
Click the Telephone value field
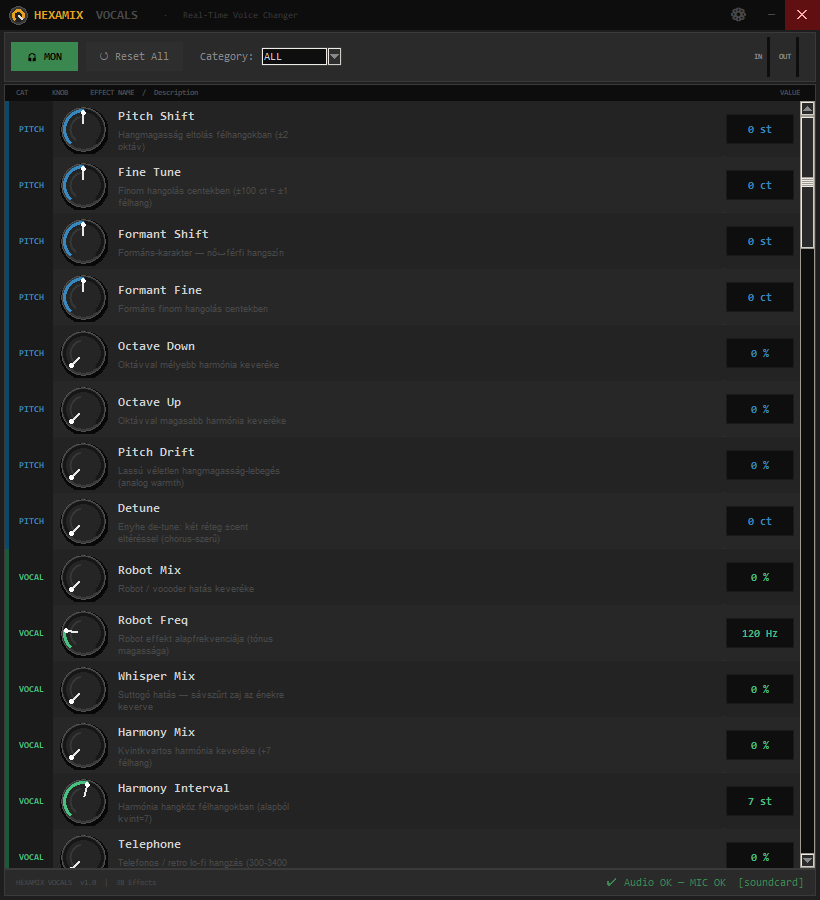point(760,855)
